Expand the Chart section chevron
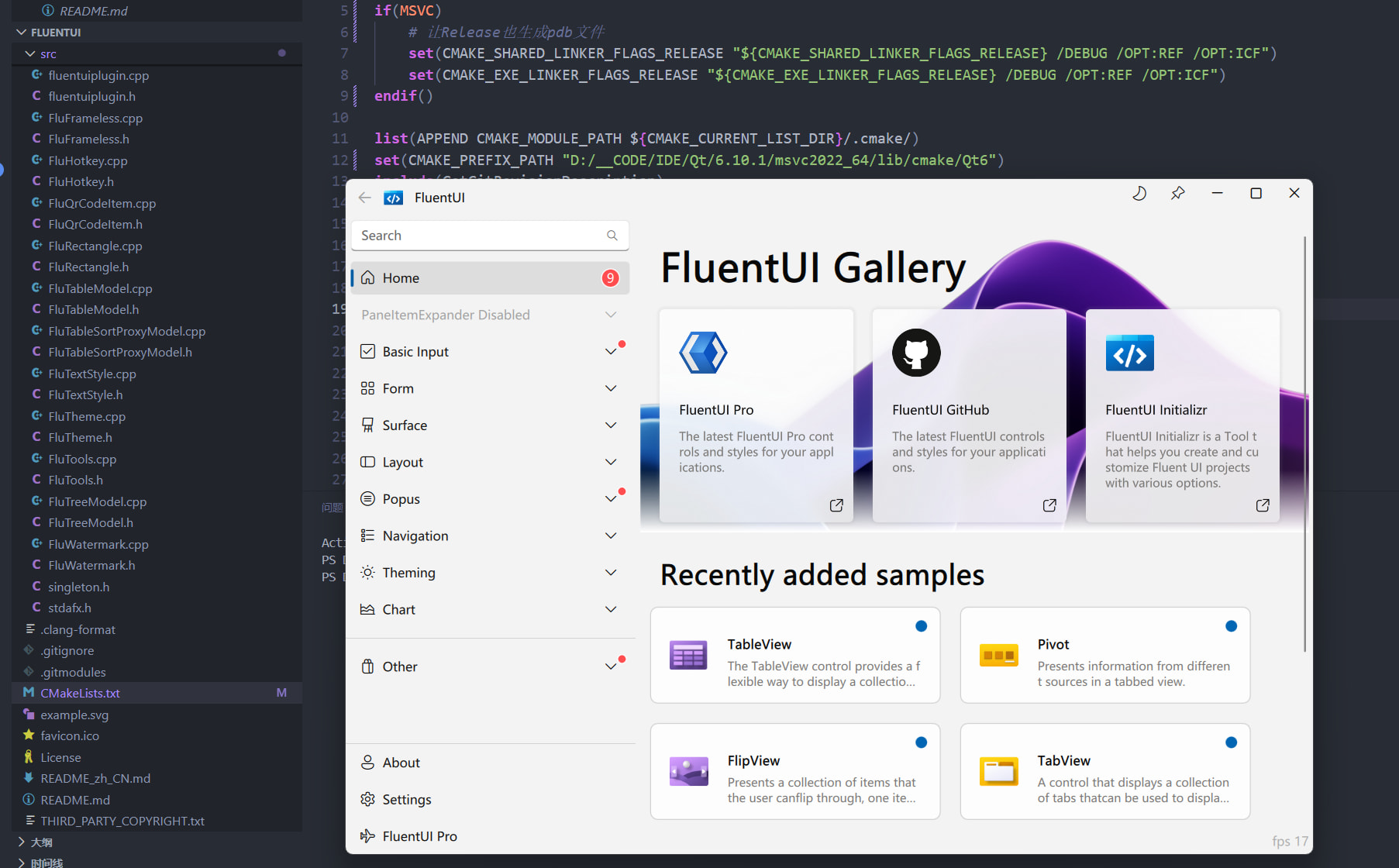 pos(611,609)
